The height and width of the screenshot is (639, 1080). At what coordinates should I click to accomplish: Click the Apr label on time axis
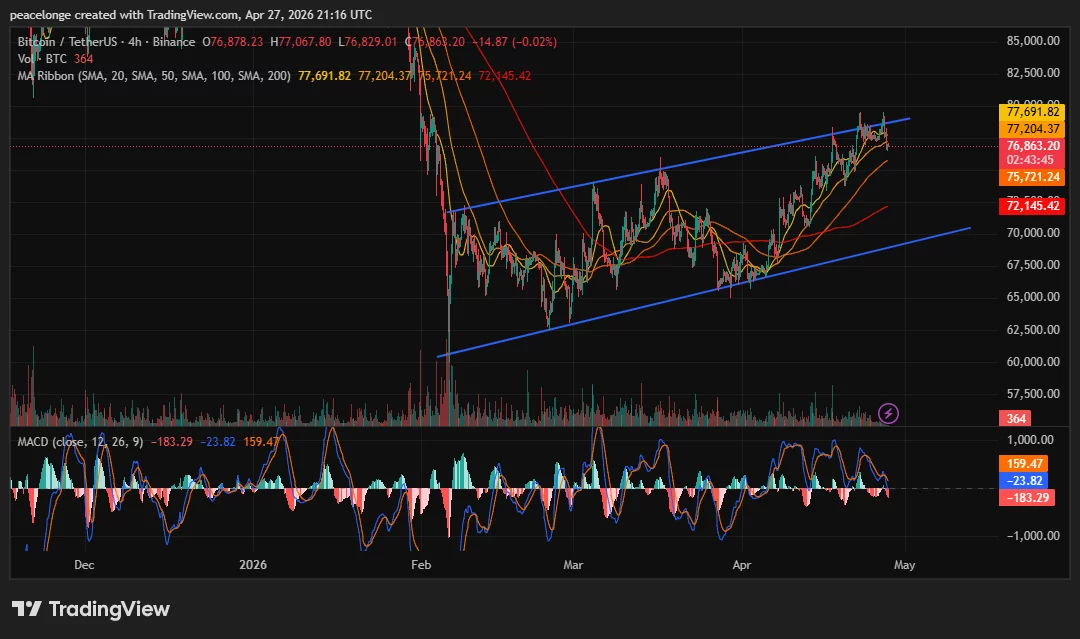[x=741, y=565]
